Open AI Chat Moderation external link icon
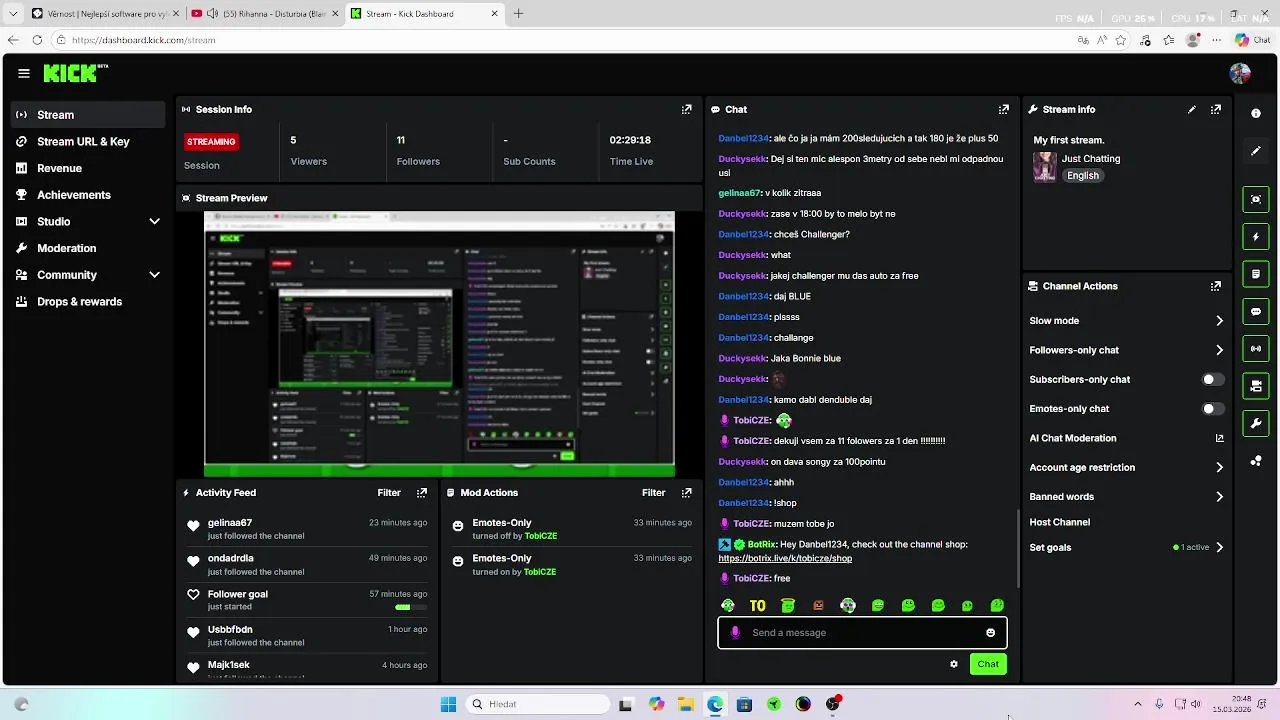Screen dimensions: 1280x720 tap(1219, 438)
